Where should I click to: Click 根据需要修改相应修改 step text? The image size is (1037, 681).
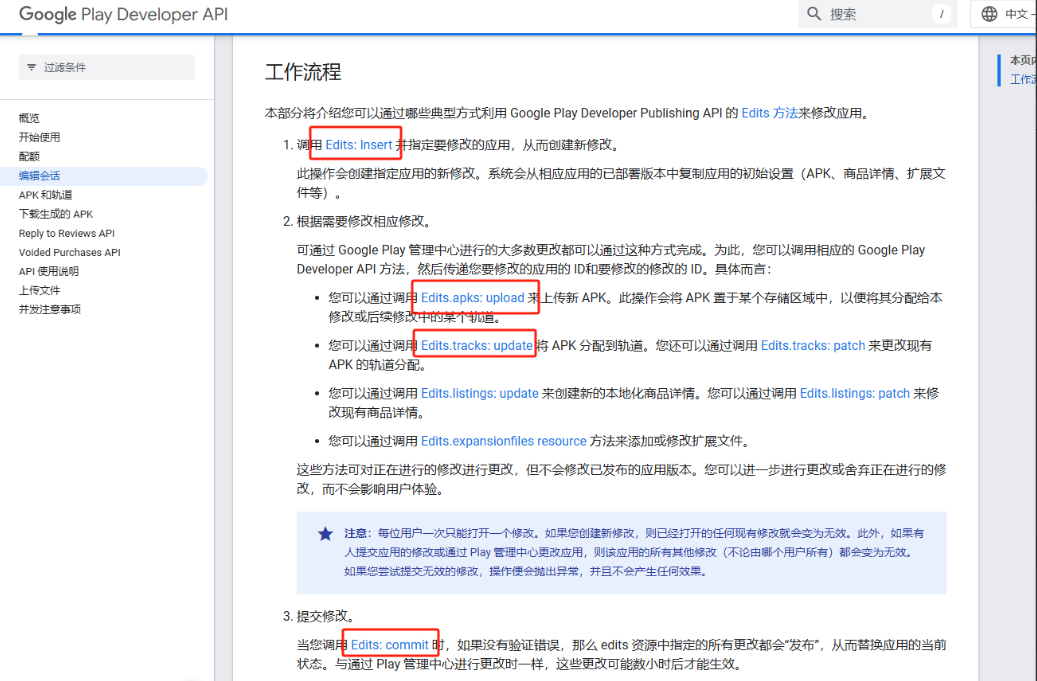click(363, 221)
